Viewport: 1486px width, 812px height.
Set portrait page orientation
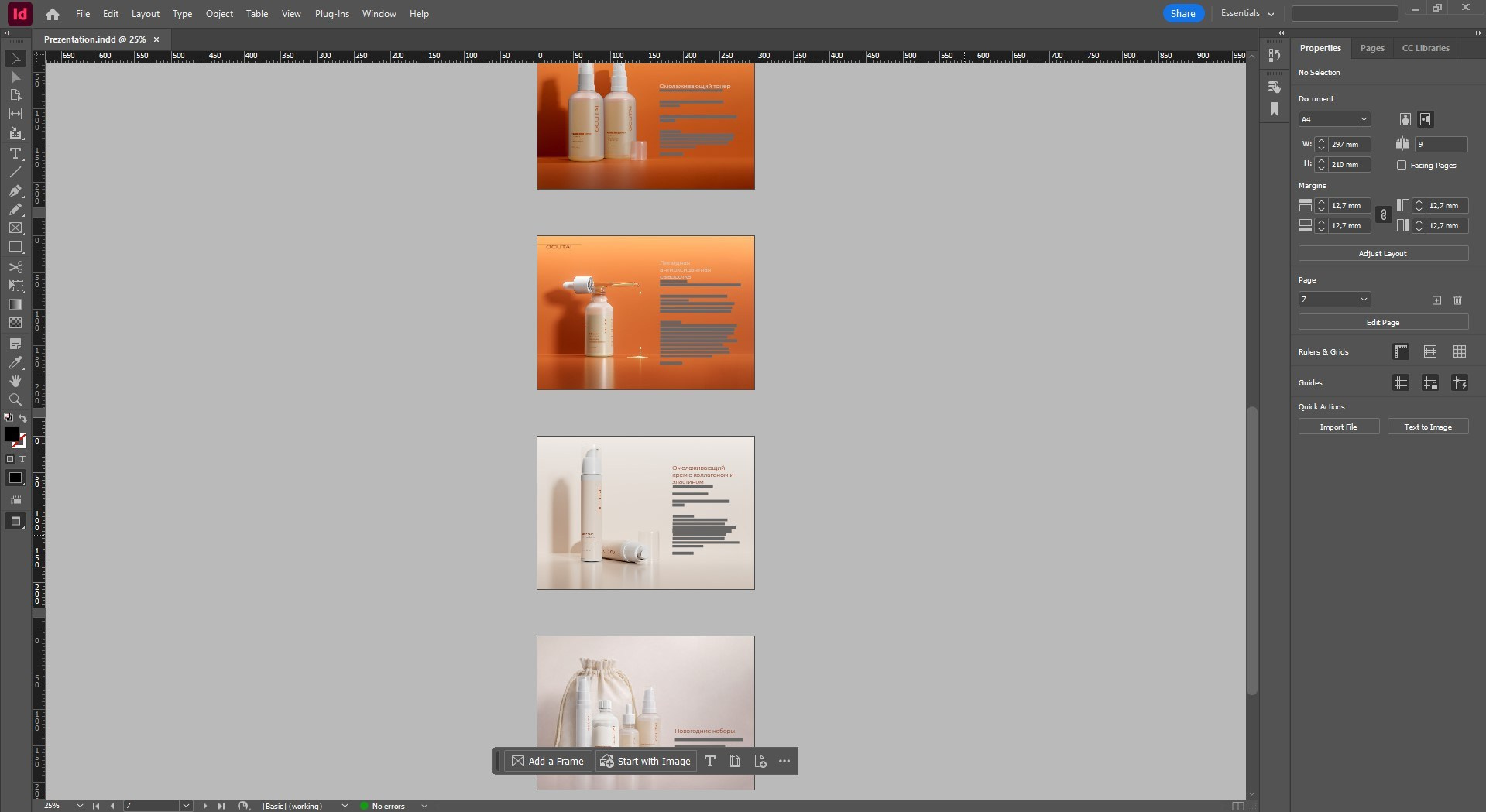(1405, 119)
